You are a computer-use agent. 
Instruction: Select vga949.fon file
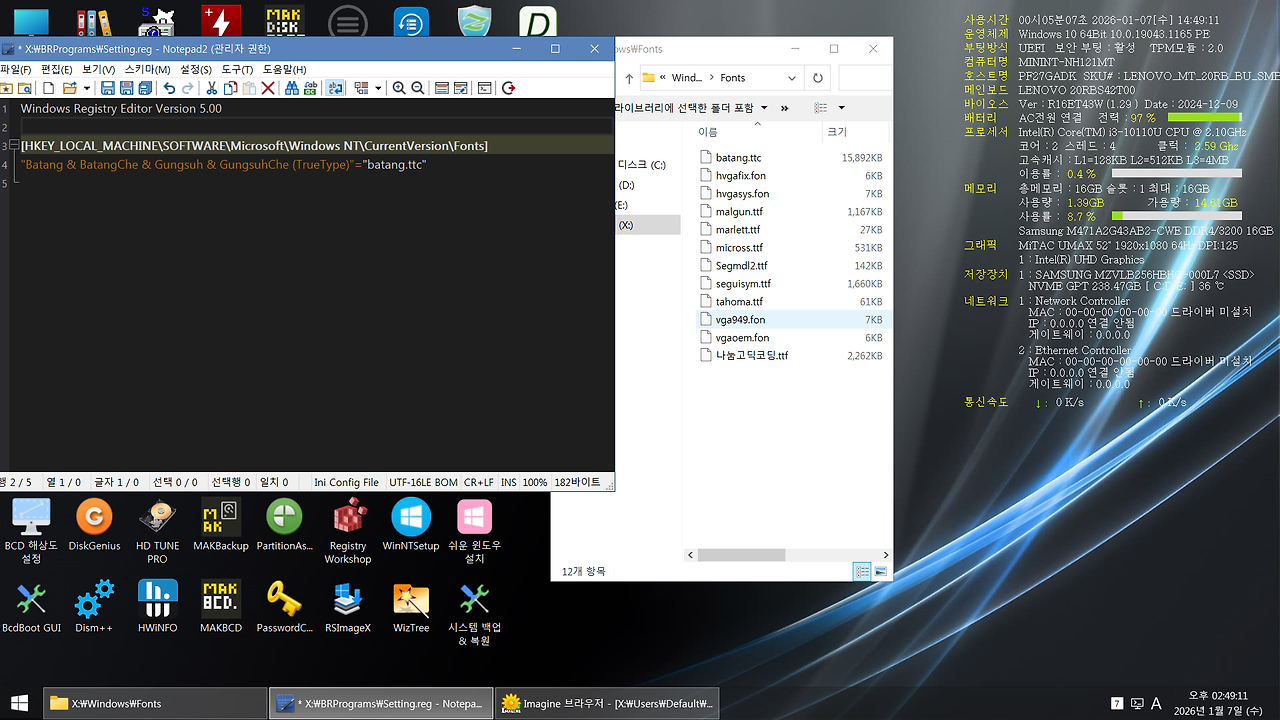click(x=740, y=320)
